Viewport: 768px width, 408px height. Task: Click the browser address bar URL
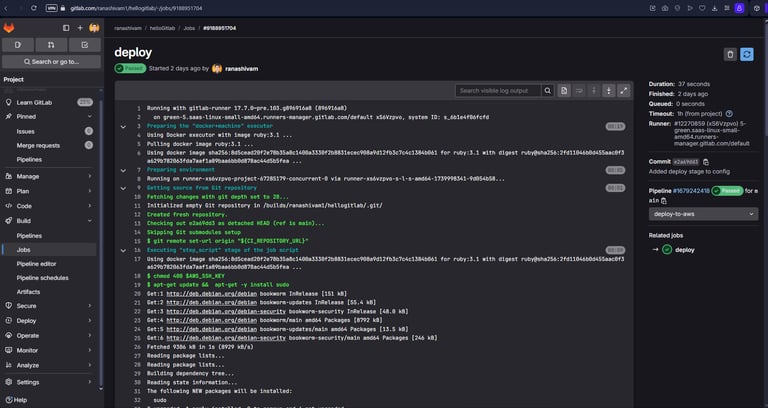tap(136, 8)
